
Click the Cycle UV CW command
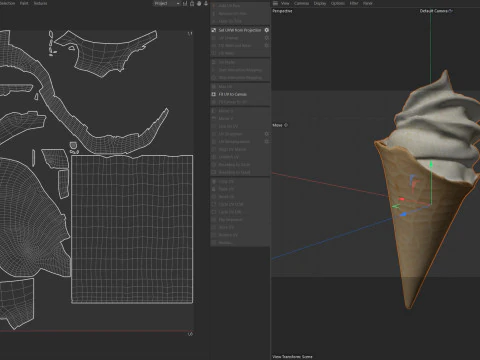coord(226,212)
